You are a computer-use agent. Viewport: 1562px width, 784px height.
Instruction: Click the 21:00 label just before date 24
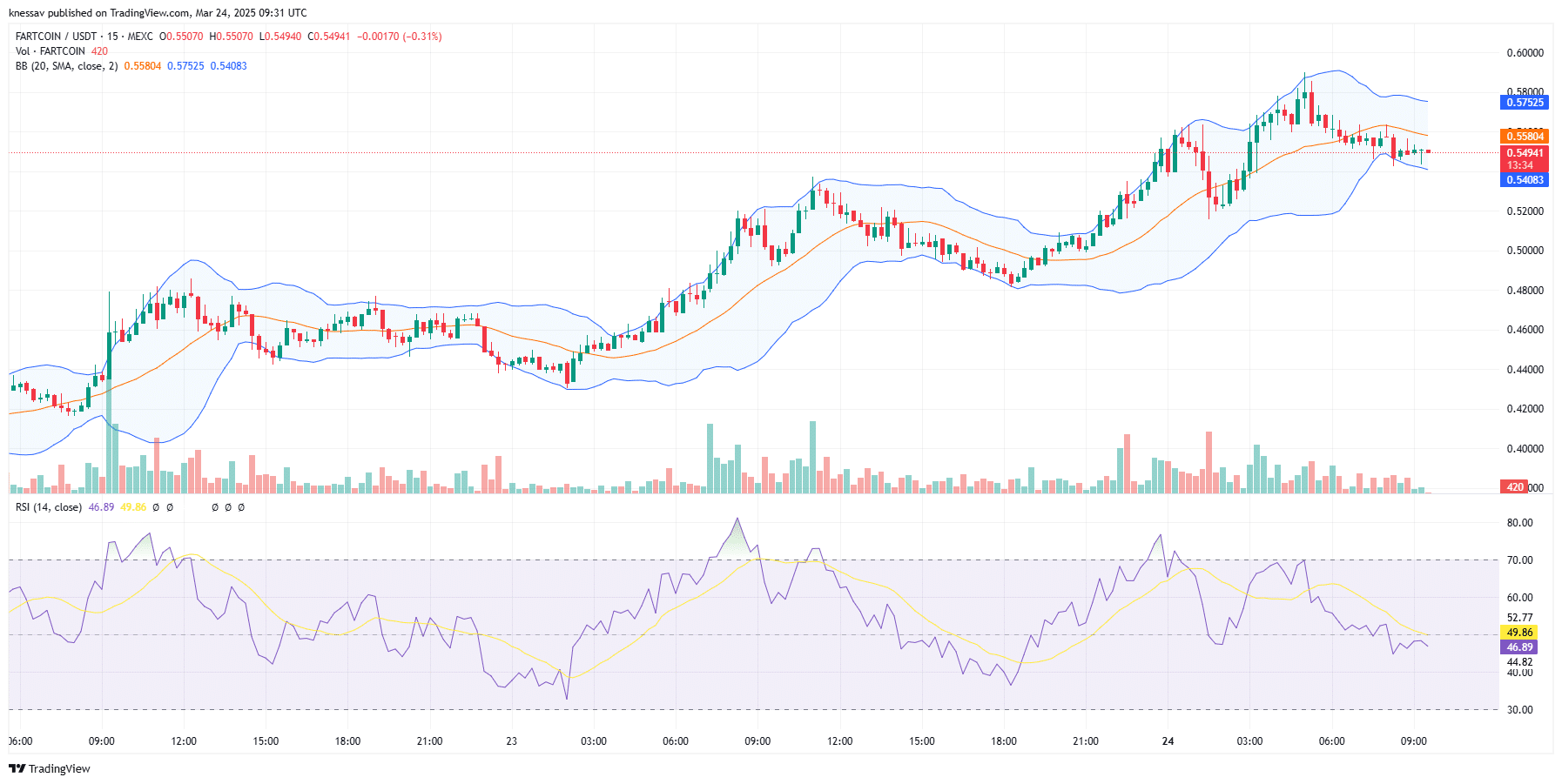click(x=1086, y=741)
